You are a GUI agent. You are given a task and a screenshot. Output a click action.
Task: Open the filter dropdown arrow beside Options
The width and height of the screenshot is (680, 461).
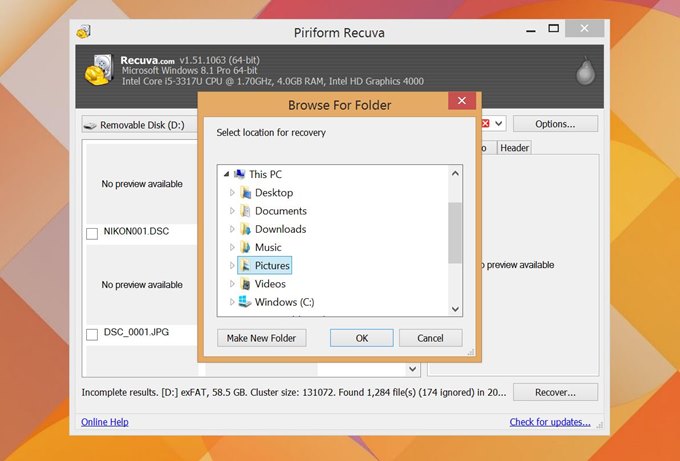pos(499,124)
